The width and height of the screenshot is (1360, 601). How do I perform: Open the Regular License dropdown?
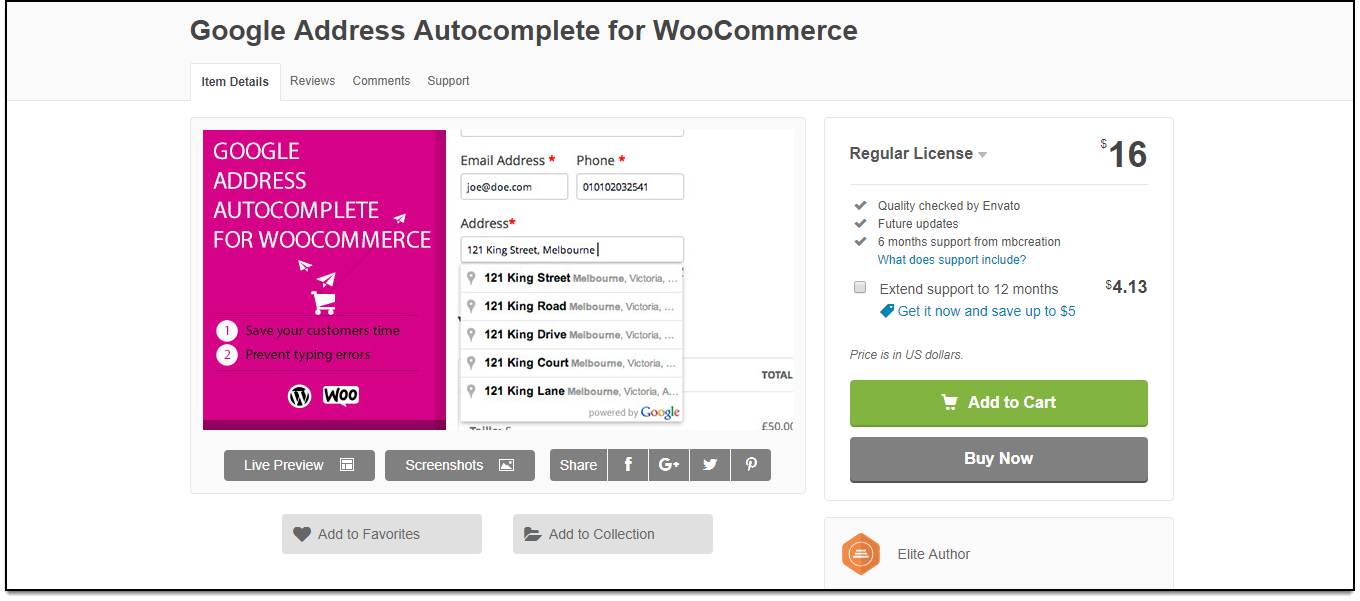tap(918, 154)
